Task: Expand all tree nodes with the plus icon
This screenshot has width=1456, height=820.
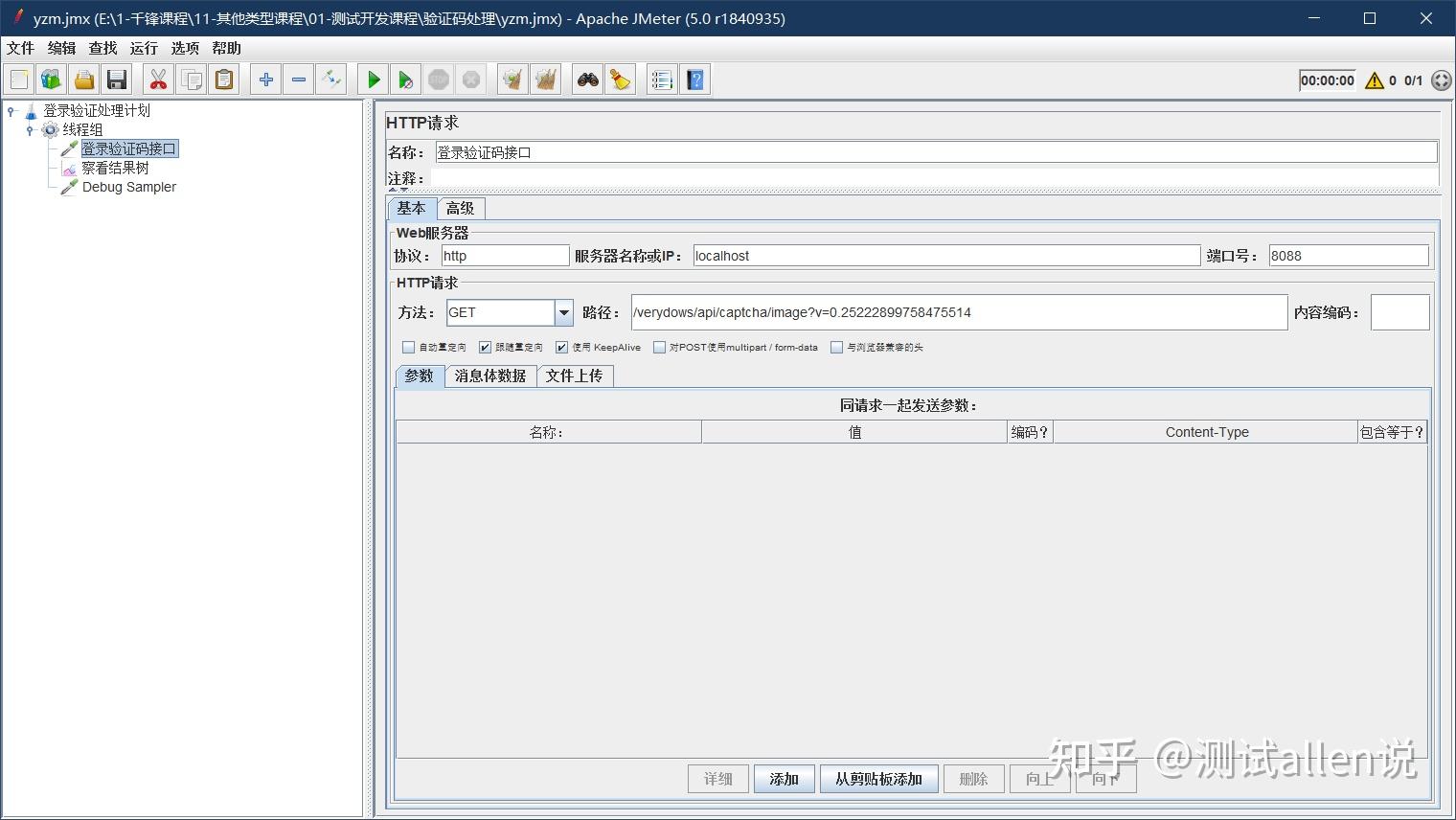Action: tap(265, 79)
